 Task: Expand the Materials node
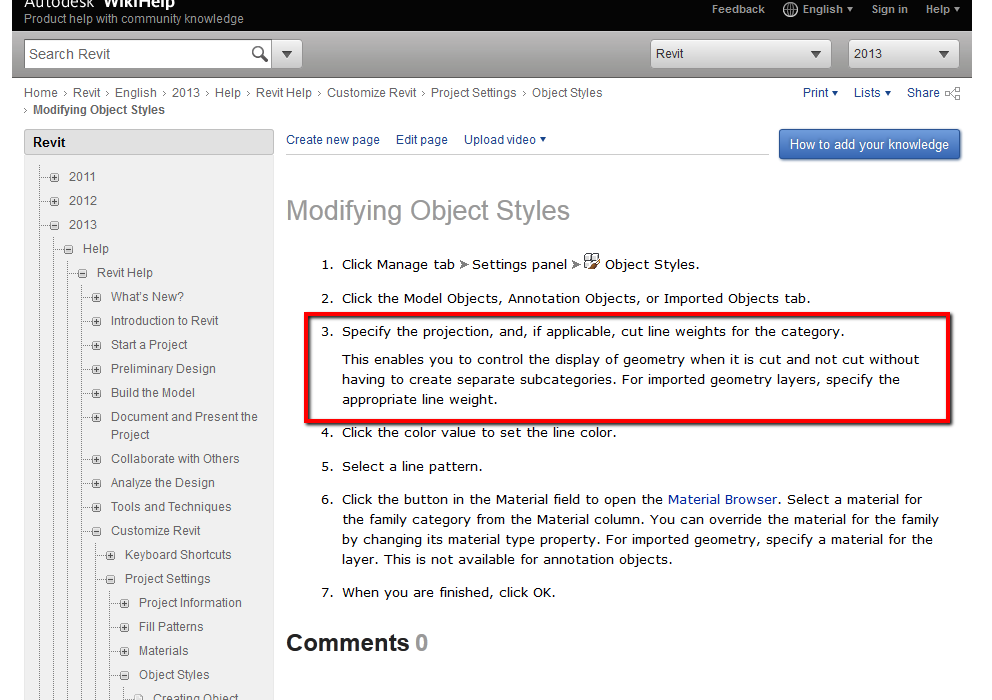point(124,652)
